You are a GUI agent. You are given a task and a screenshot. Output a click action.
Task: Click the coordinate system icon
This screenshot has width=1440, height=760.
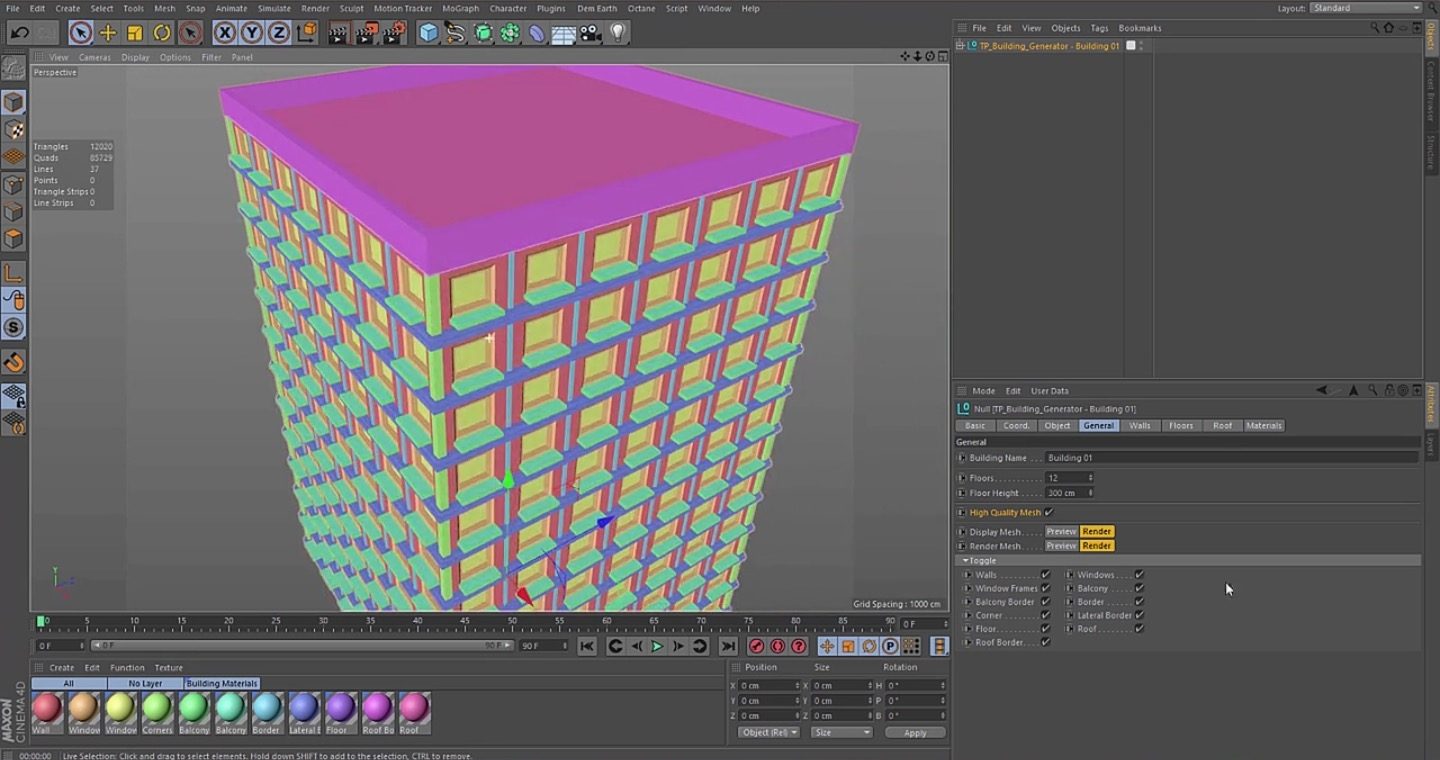[x=307, y=33]
